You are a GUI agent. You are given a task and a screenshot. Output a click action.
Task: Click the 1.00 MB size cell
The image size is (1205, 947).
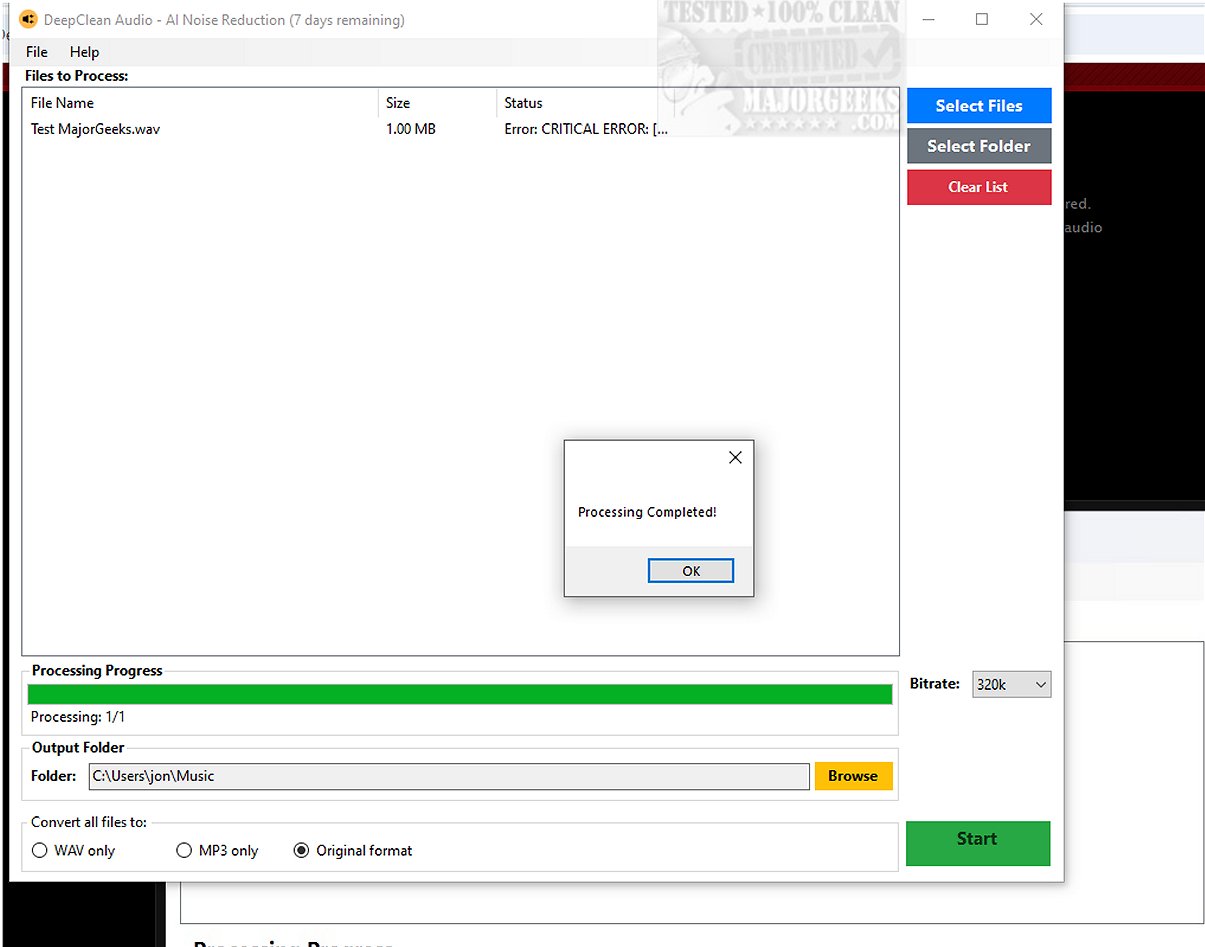pyautogui.click(x=411, y=129)
